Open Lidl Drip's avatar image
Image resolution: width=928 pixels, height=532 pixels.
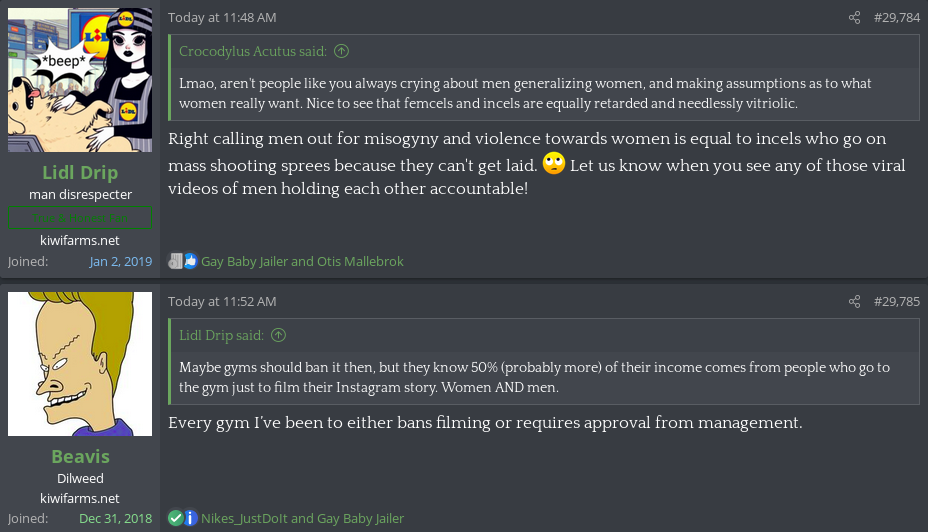(80, 80)
